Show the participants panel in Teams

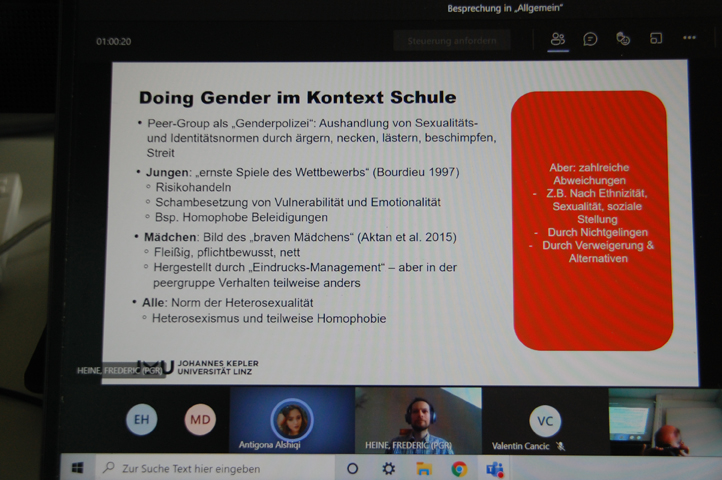click(x=558, y=39)
